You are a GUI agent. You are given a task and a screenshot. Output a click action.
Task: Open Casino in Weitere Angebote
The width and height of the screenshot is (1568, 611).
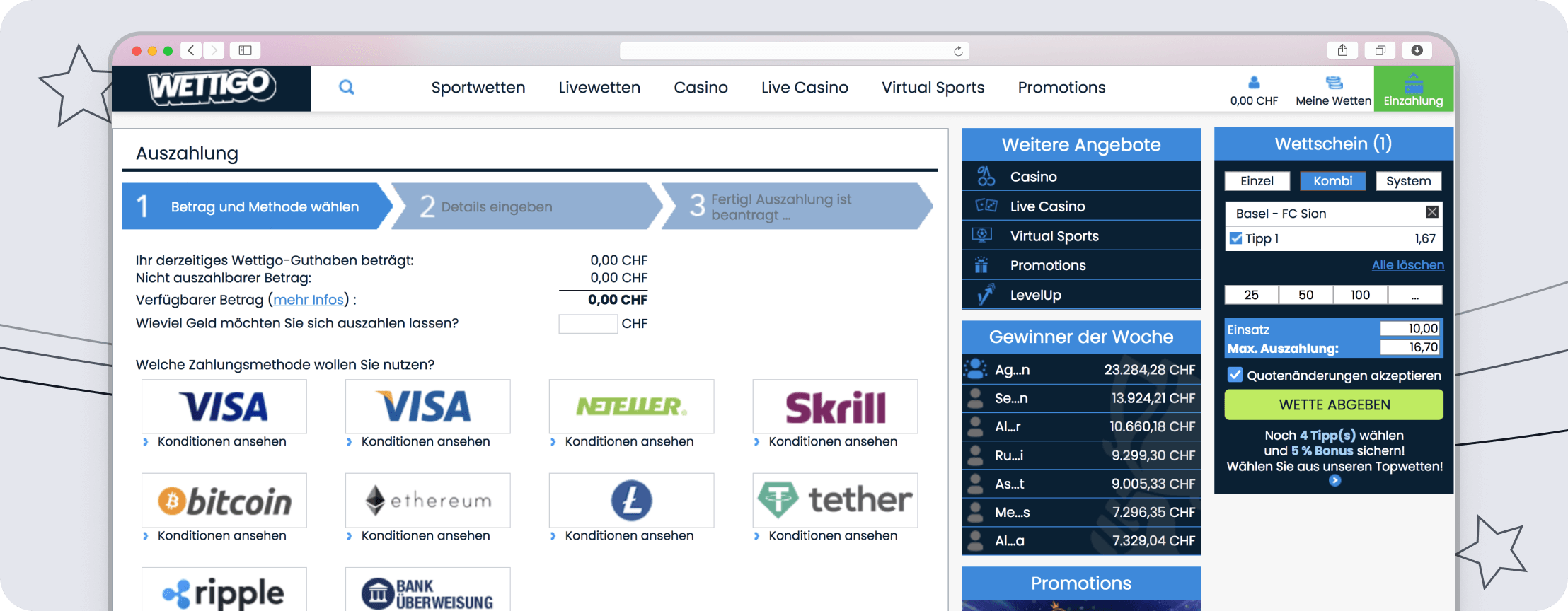[x=1081, y=177]
